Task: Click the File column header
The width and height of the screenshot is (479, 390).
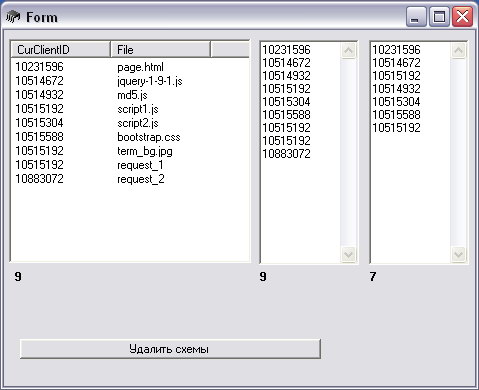Action: click(x=160, y=50)
